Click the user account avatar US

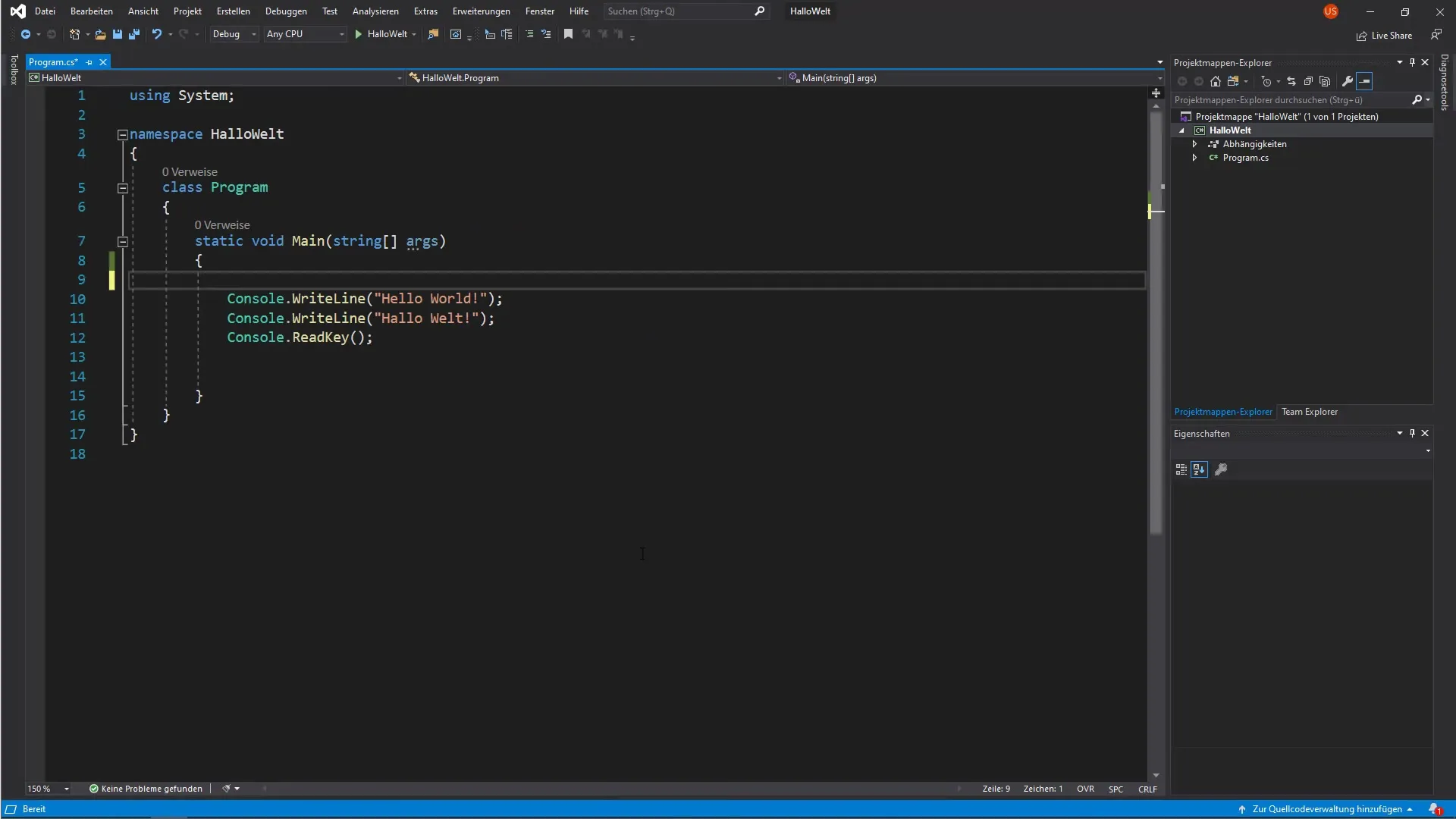pyautogui.click(x=1331, y=11)
